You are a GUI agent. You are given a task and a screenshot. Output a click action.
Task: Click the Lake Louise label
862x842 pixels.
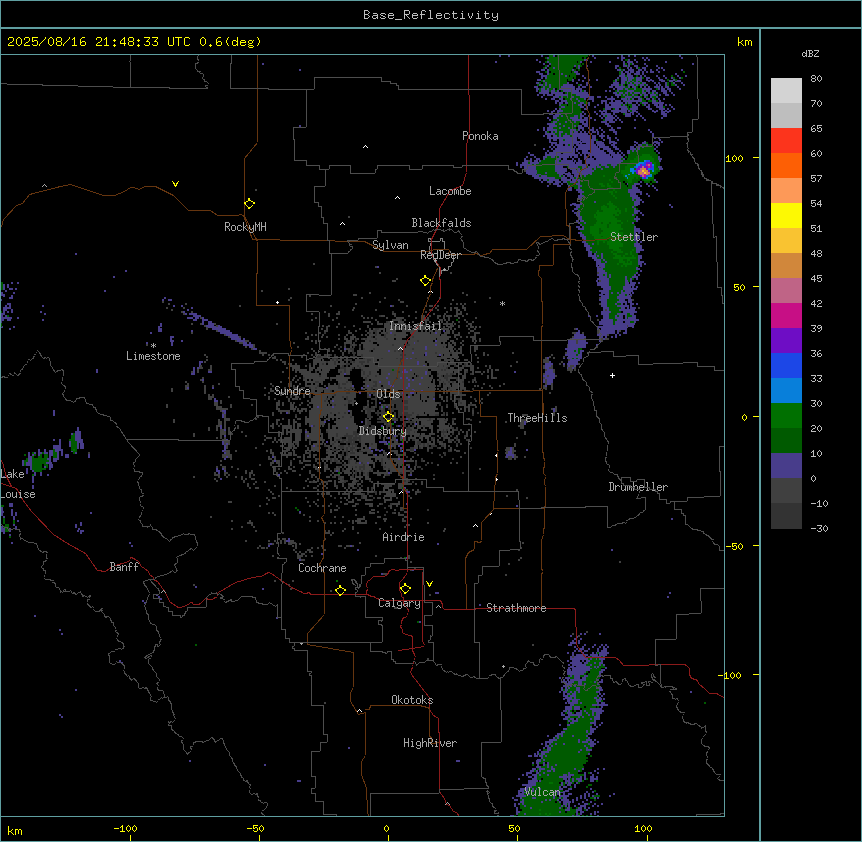click(x=18, y=484)
